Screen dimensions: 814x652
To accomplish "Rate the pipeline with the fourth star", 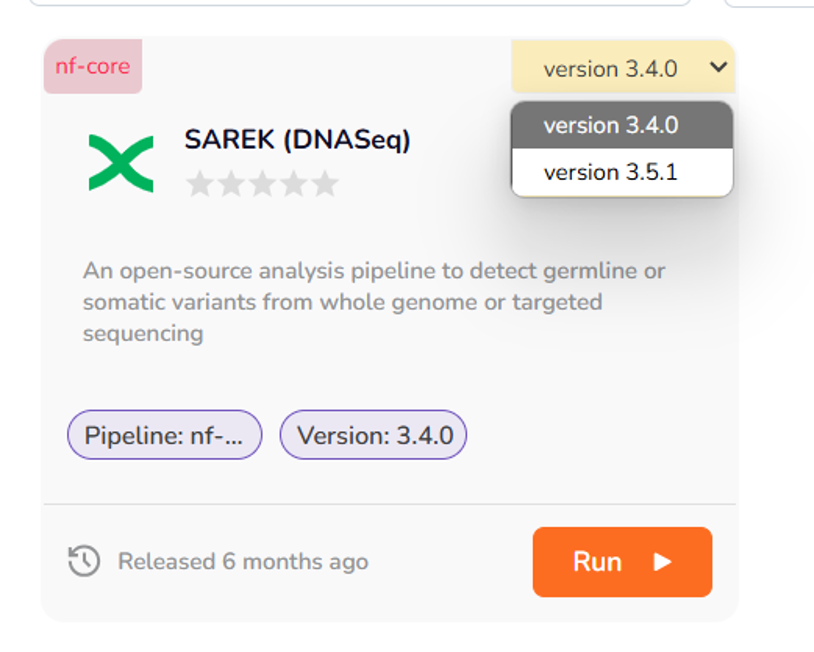I will point(293,184).
